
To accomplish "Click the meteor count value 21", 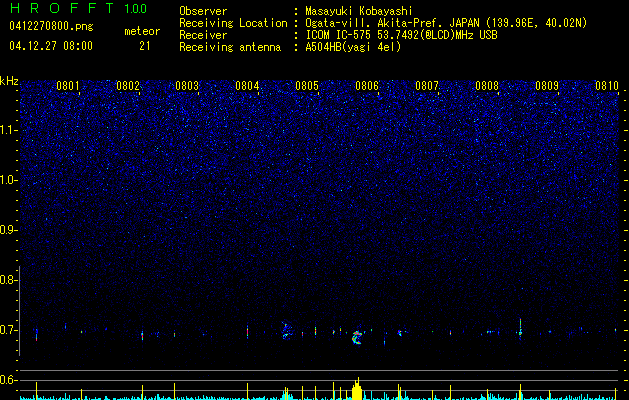I will (145, 46).
